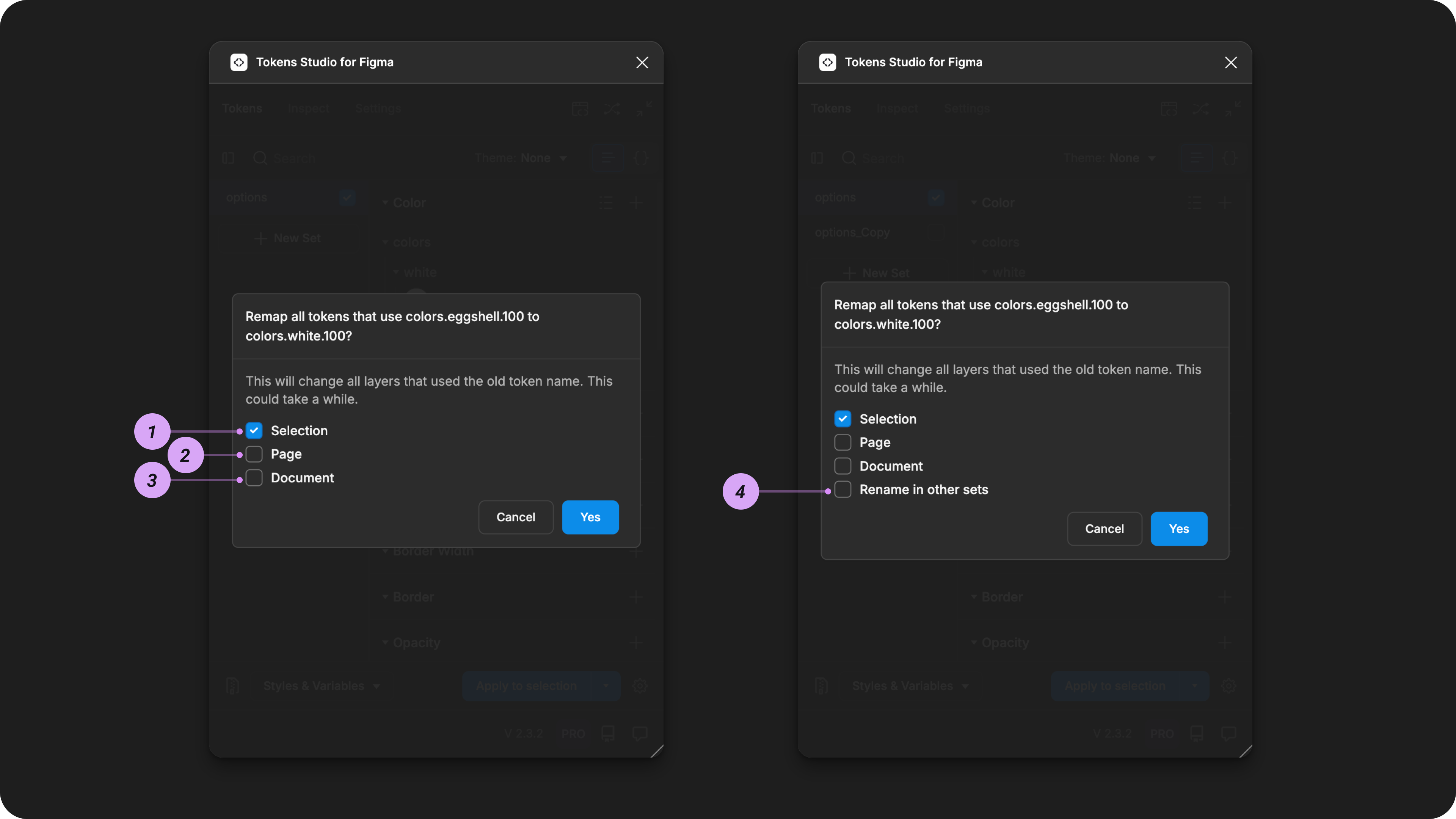Switch to JSON view in right window
This screenshot has width=1456, height=819.
(1230, 158)
